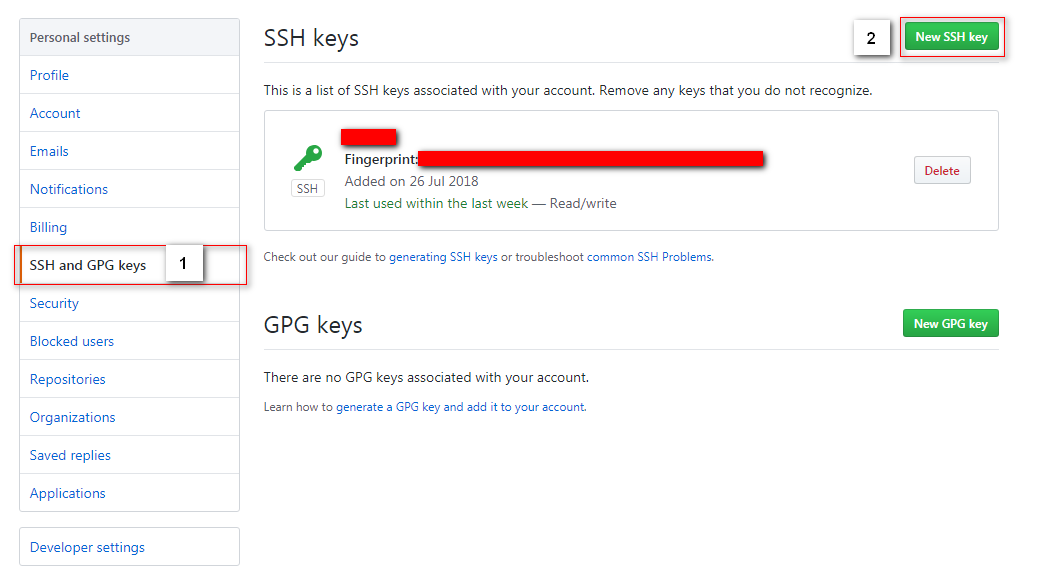Select SSH and GPG keys menu item
1061x572 pixels.
(88, 265)
